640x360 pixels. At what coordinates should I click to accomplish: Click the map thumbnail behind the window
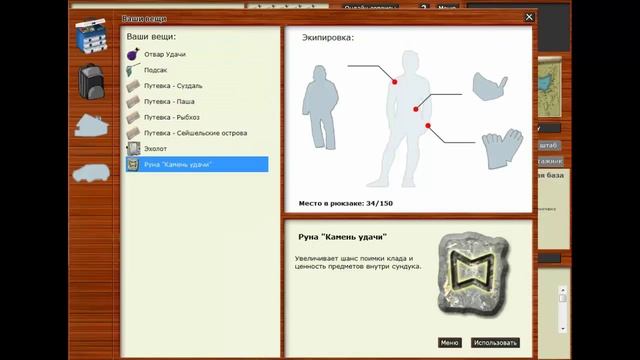click(549, 88)
